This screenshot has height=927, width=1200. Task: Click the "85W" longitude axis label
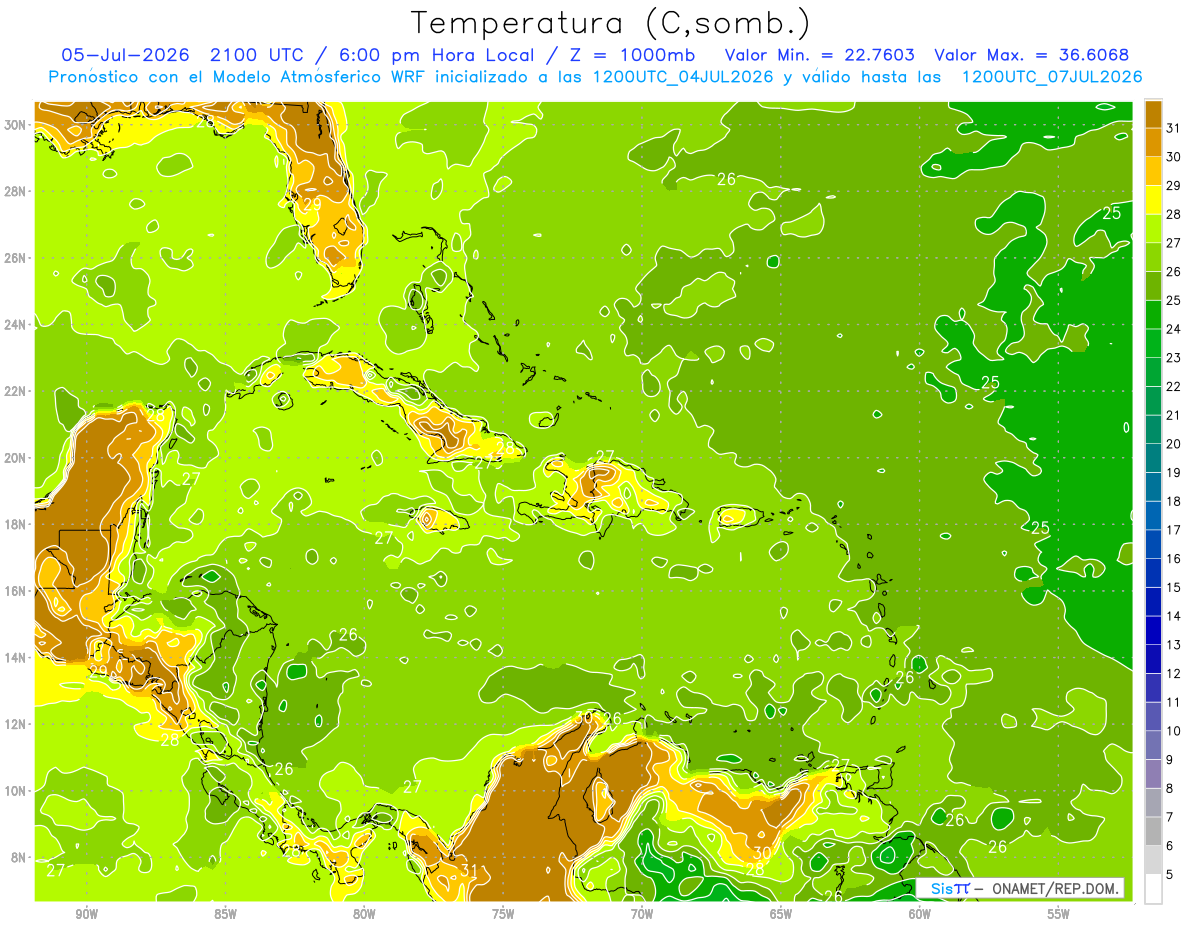pyautogui.click(x=225, y=914)
